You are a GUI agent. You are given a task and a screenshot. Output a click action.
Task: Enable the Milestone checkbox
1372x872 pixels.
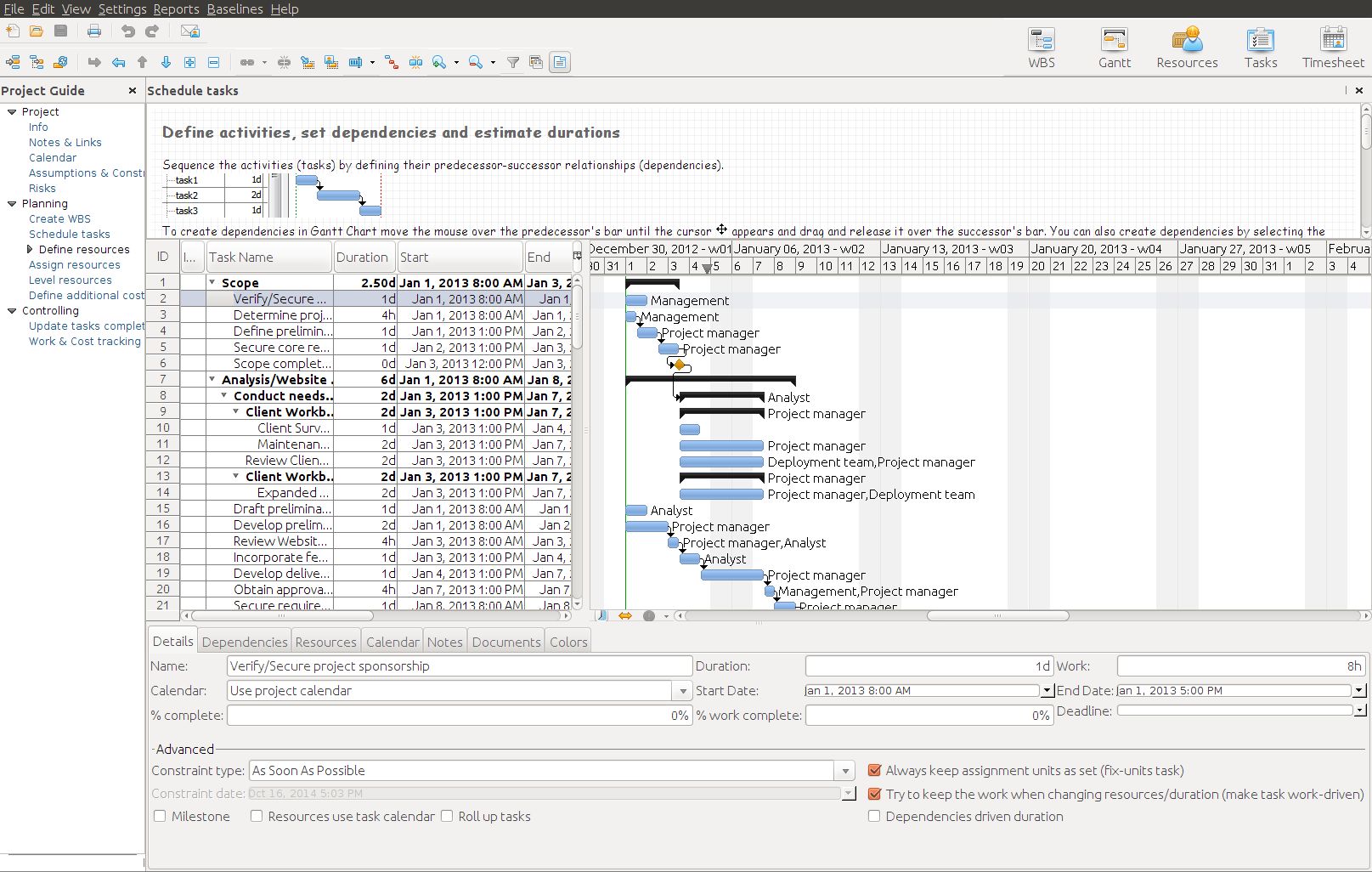160,816
